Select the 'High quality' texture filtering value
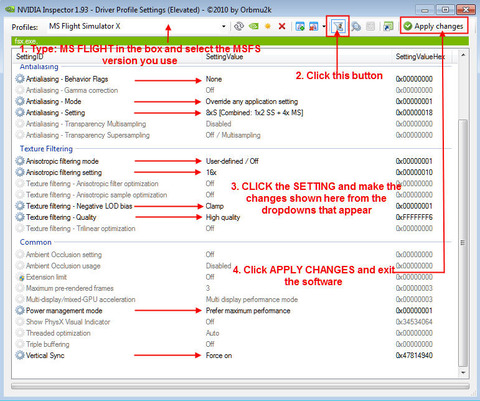 [223, 217]
